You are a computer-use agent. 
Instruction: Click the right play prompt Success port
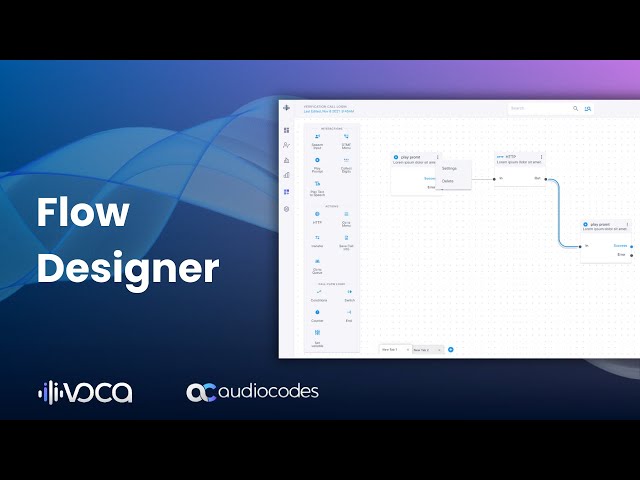(631, 247)
